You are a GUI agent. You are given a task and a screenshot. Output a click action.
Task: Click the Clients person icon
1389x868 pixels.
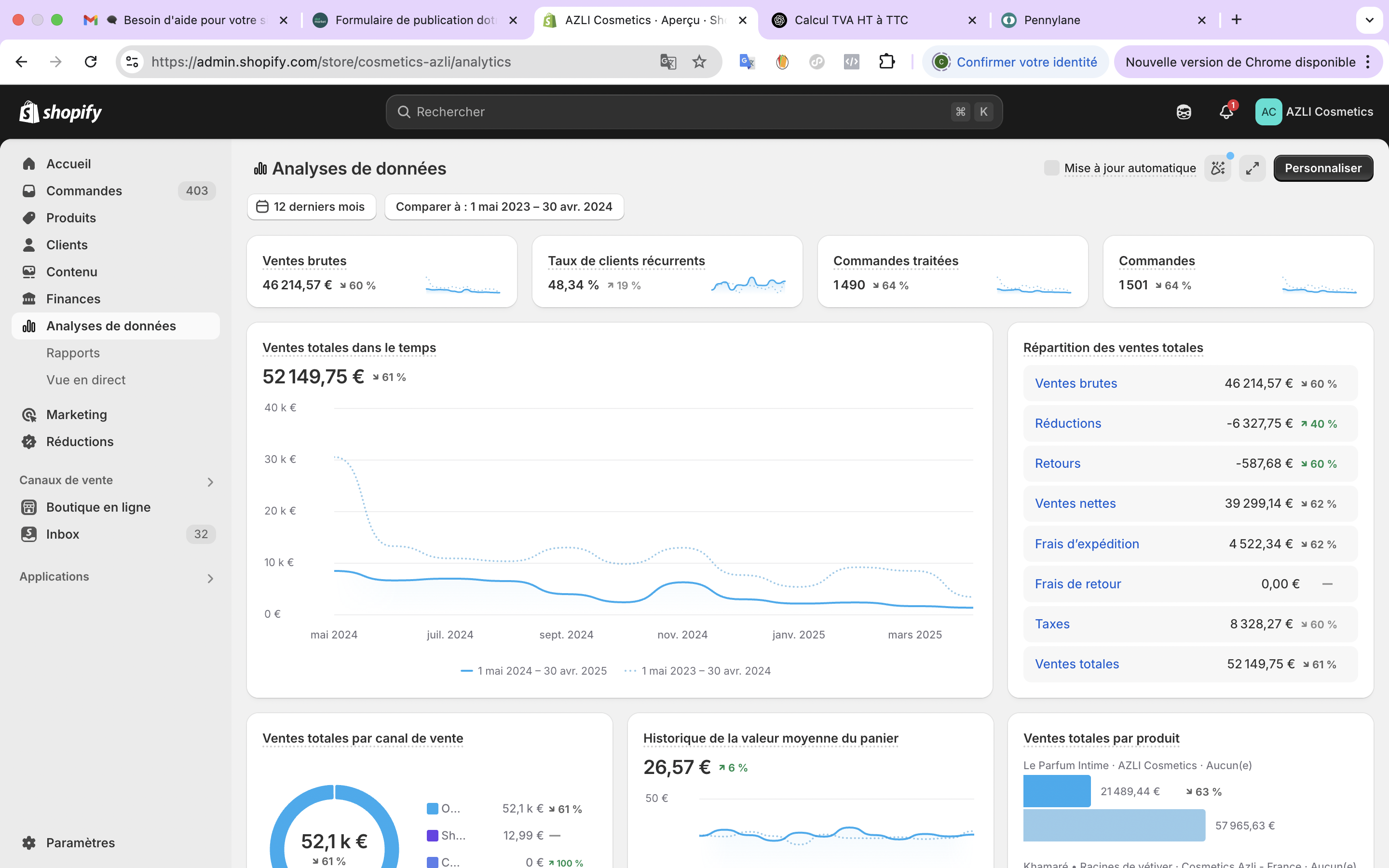click(29, 245)
